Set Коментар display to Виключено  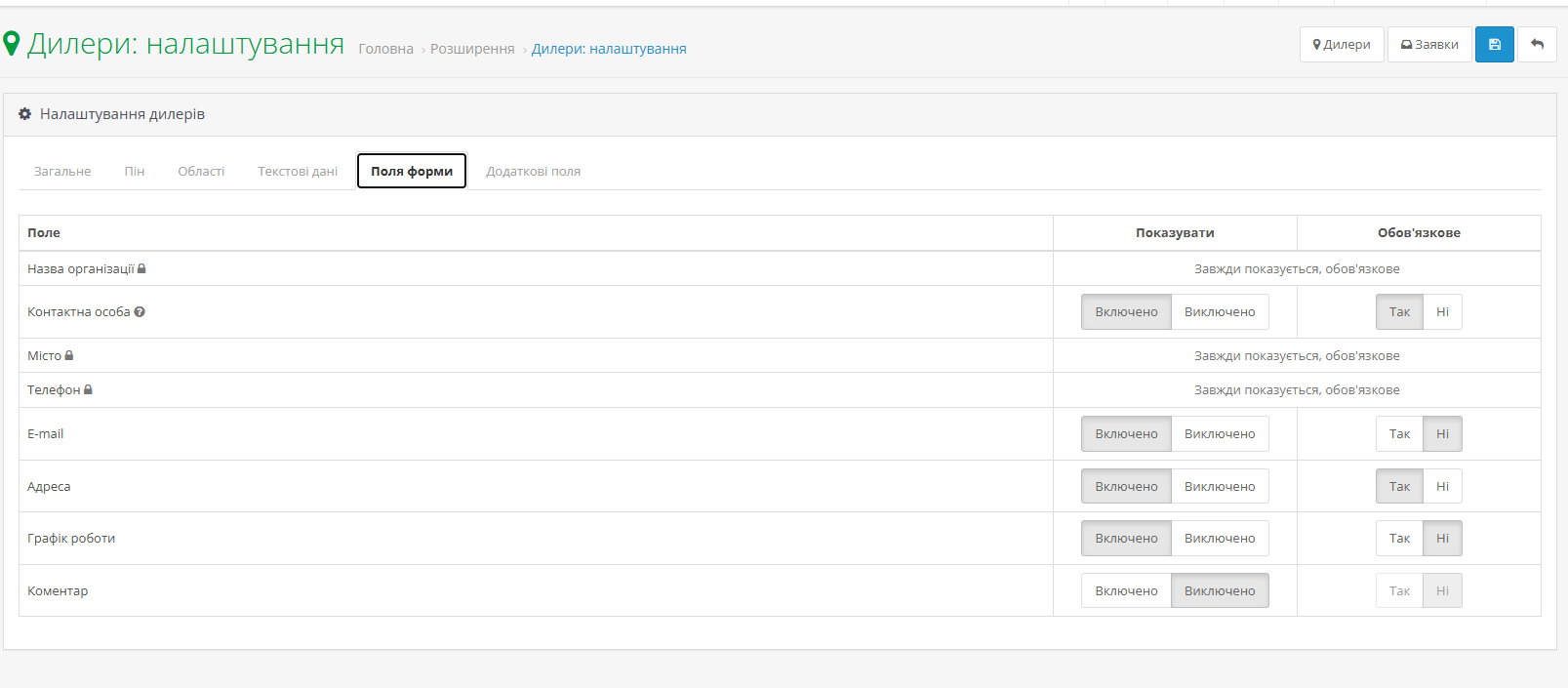1220,590
